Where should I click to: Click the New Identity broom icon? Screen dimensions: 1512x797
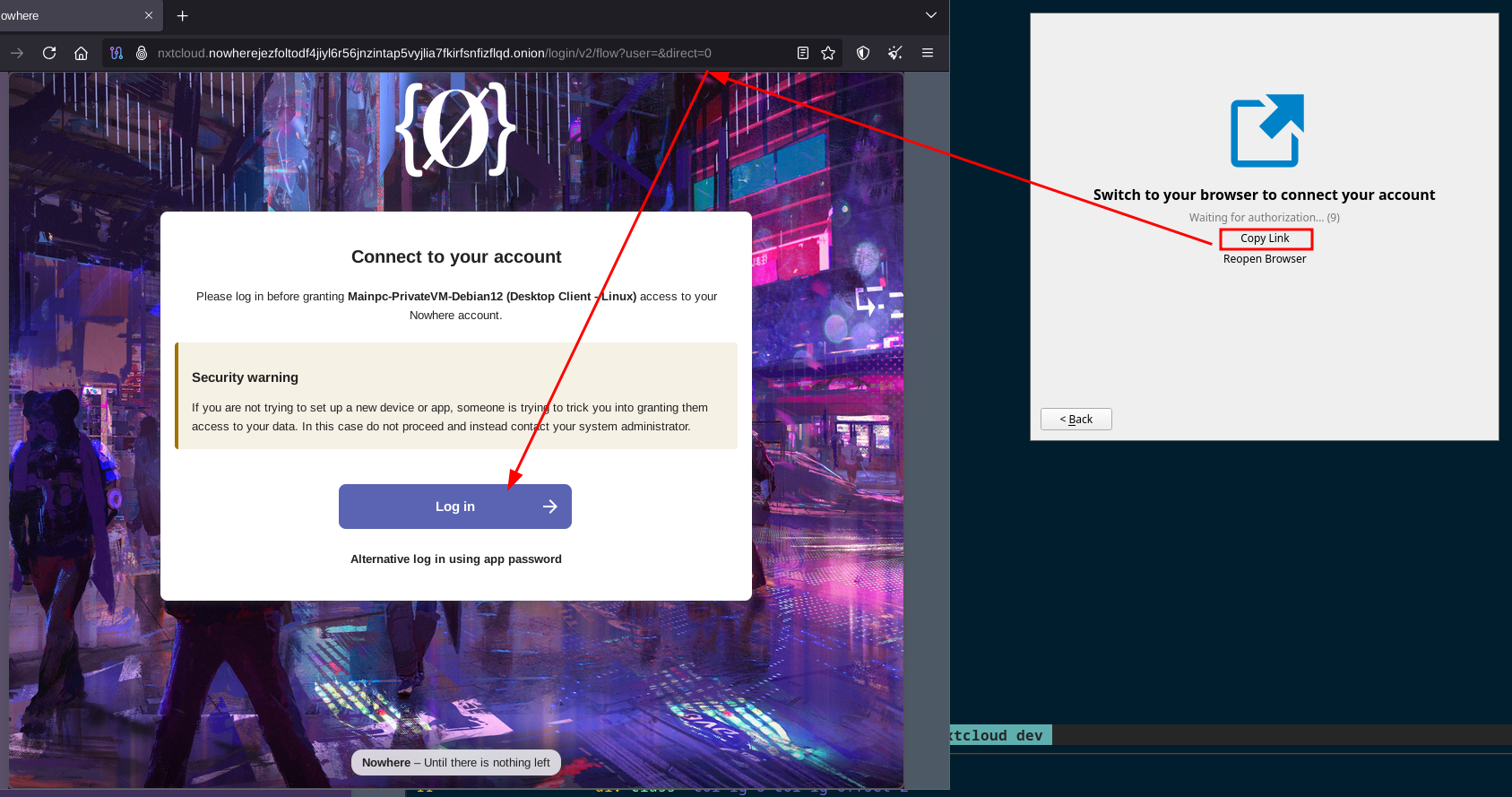coord(895,53)
